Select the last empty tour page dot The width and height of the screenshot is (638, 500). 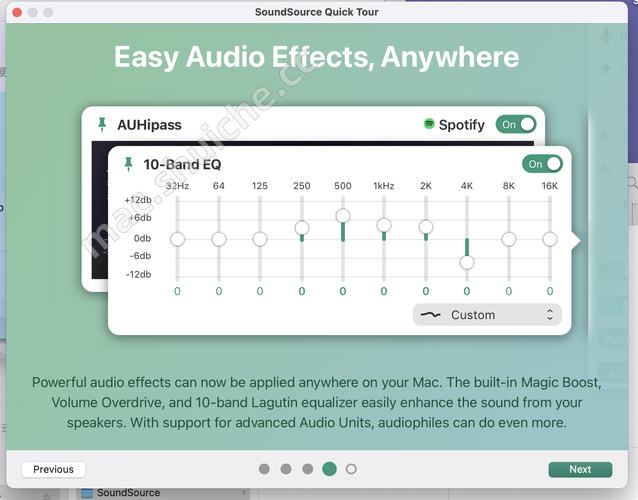(351, 468)
